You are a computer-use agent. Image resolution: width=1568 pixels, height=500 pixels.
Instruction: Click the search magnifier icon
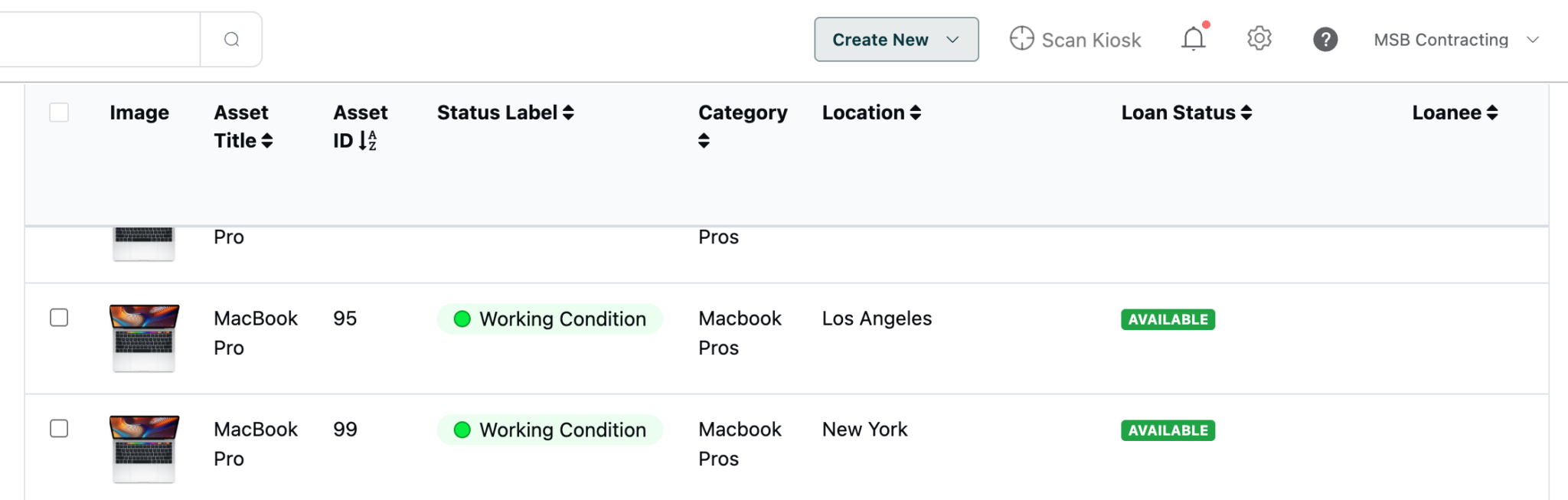click(231, 39)
